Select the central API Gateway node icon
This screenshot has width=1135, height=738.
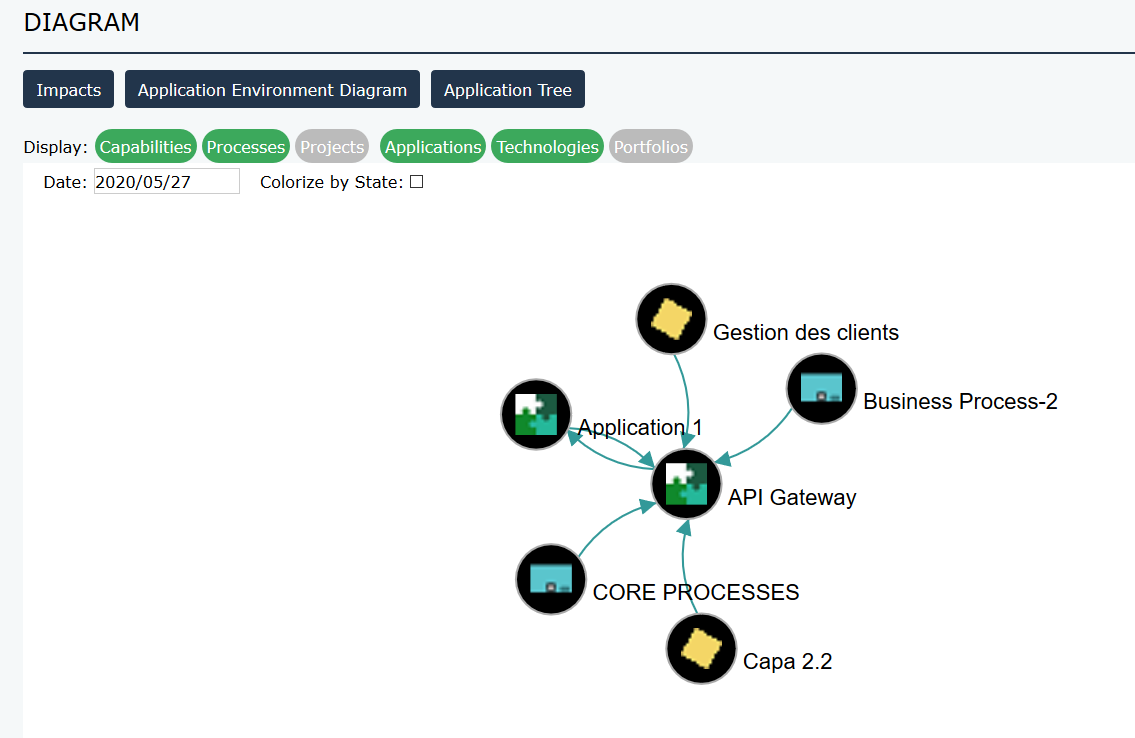(x=686, y=484)
